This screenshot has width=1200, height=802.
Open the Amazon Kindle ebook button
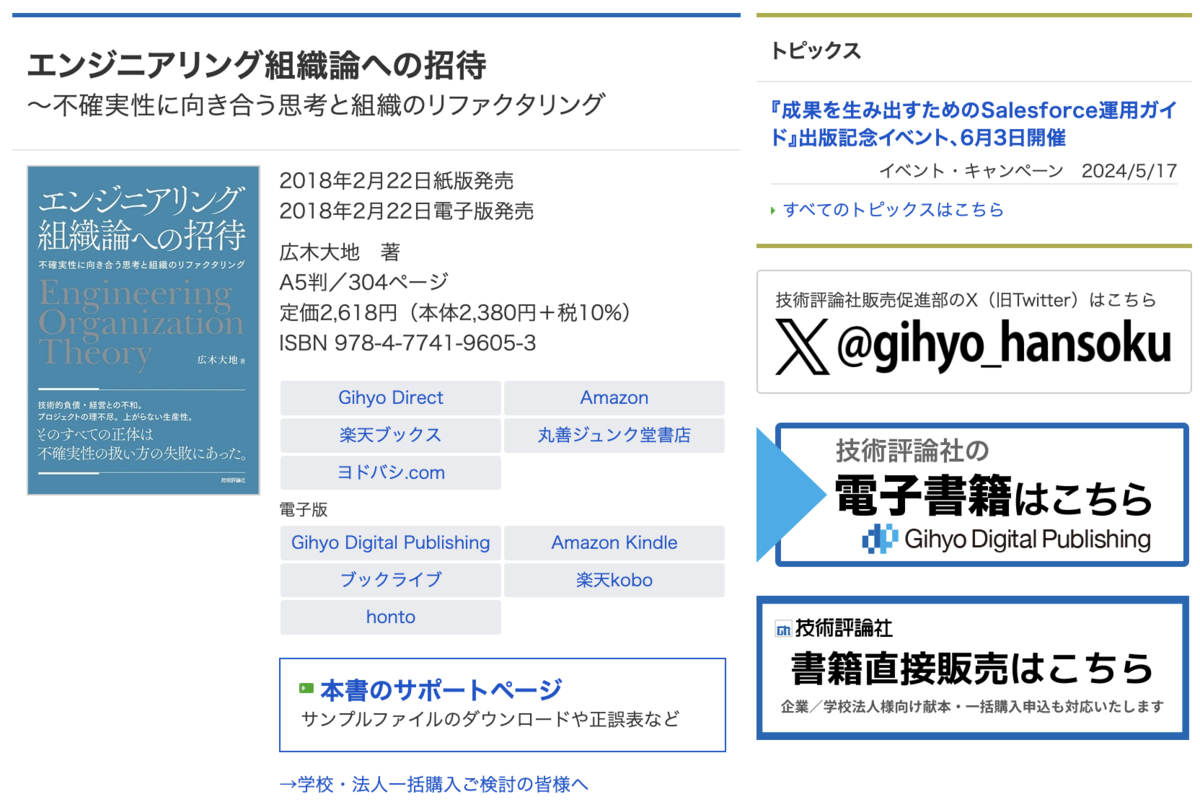(614, 543)
